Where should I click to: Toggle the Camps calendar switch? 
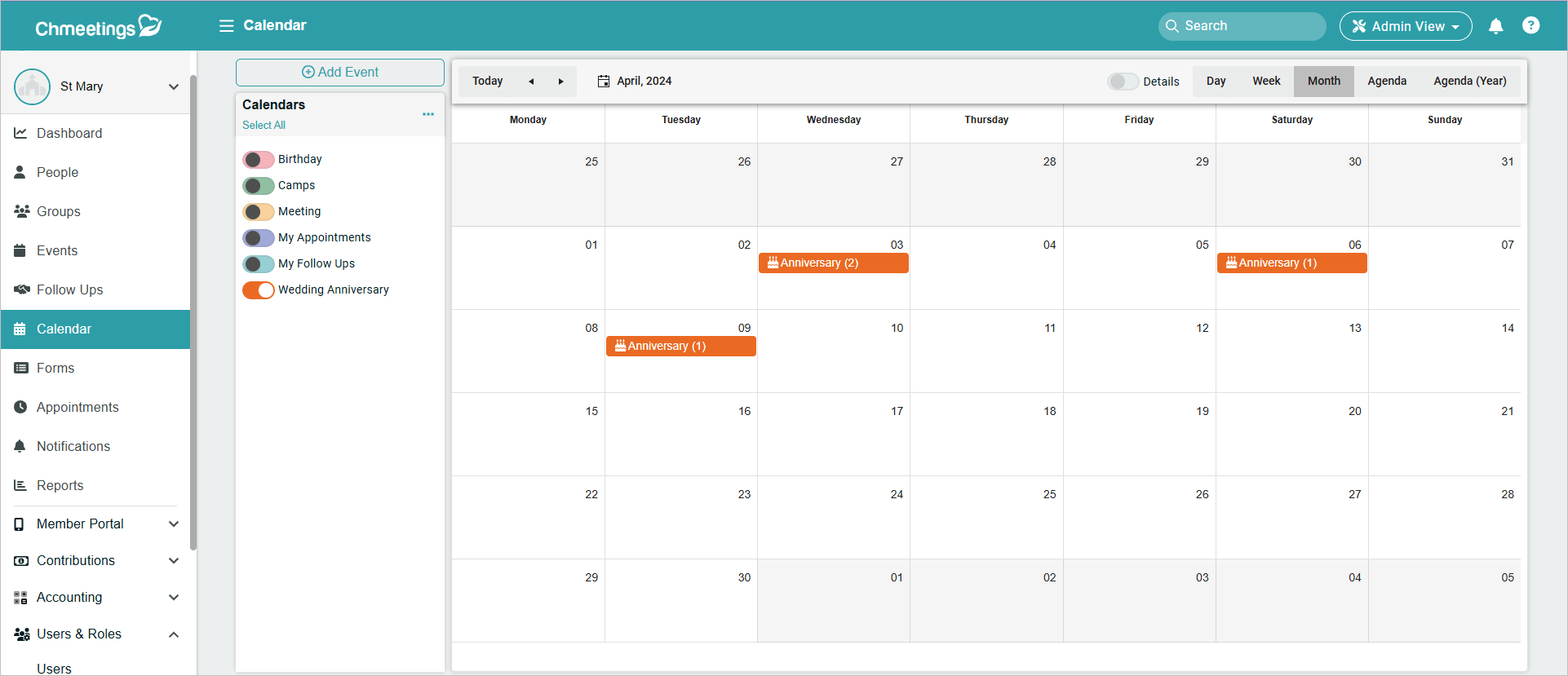coord(259,186)
